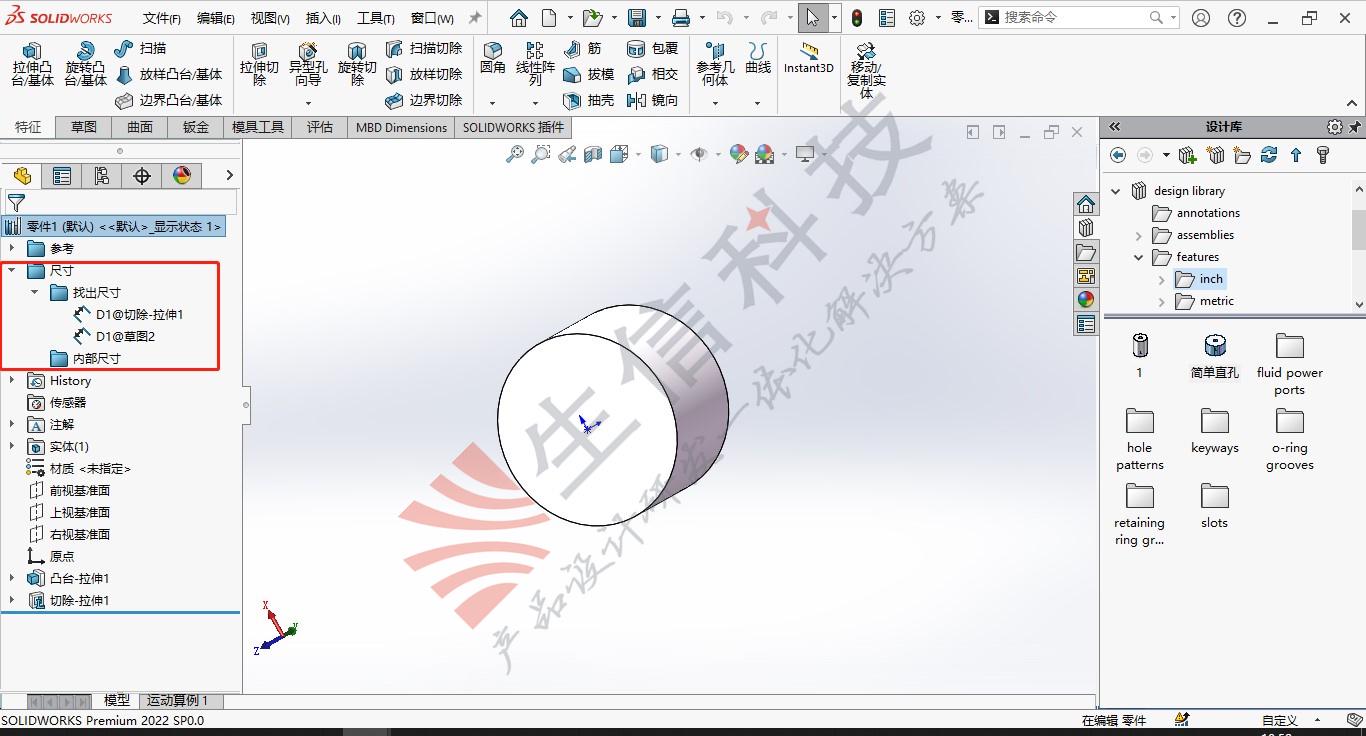Expand the metric folder in design library
Screen dimensions: 1366x736
pos(1161,301)
